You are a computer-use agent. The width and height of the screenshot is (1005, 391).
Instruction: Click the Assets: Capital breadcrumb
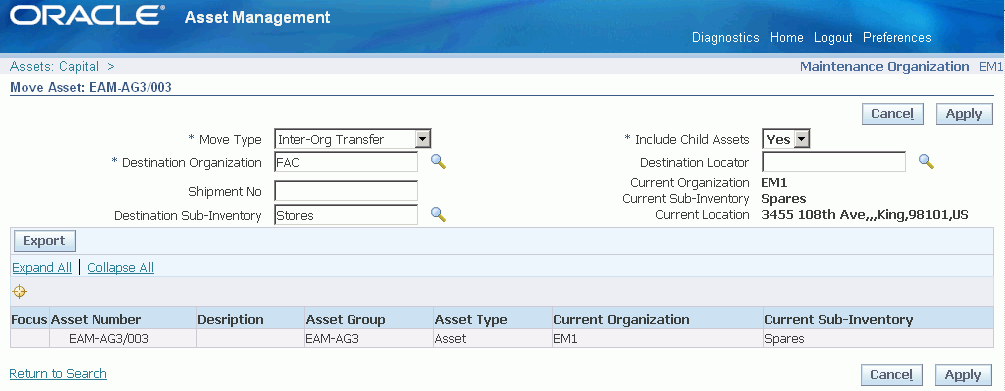coord(54,66)
